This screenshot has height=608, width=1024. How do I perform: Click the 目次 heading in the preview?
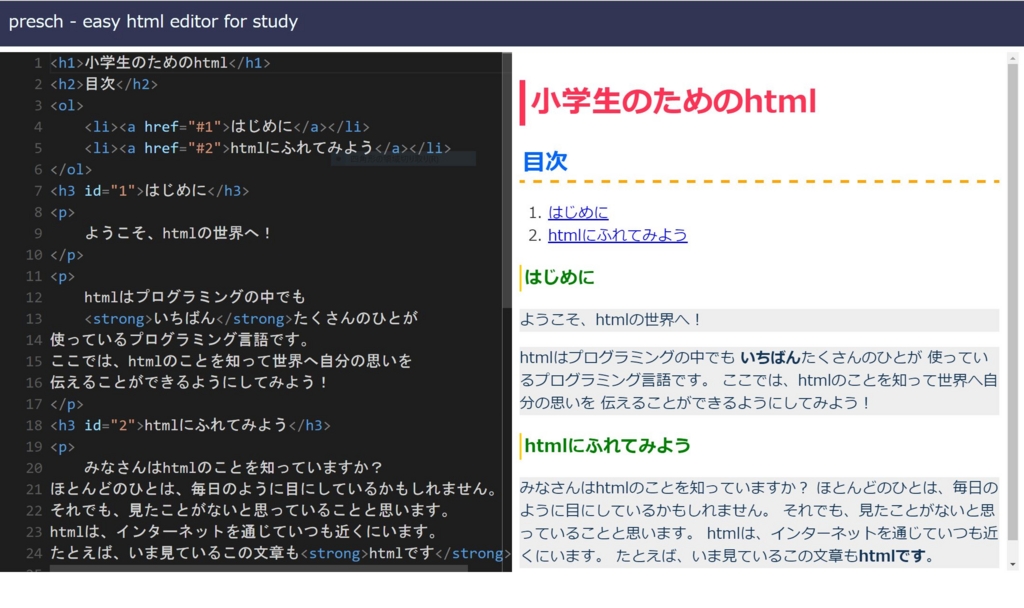545,161
